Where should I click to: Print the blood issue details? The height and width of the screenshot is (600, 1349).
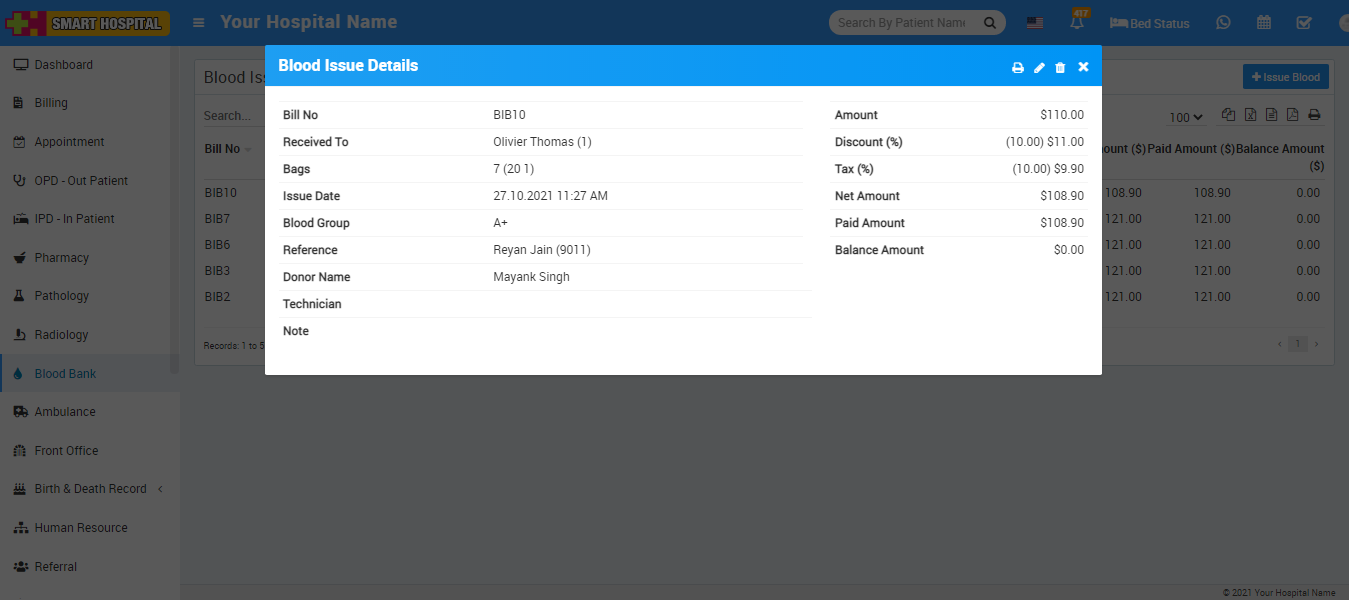1018,68
